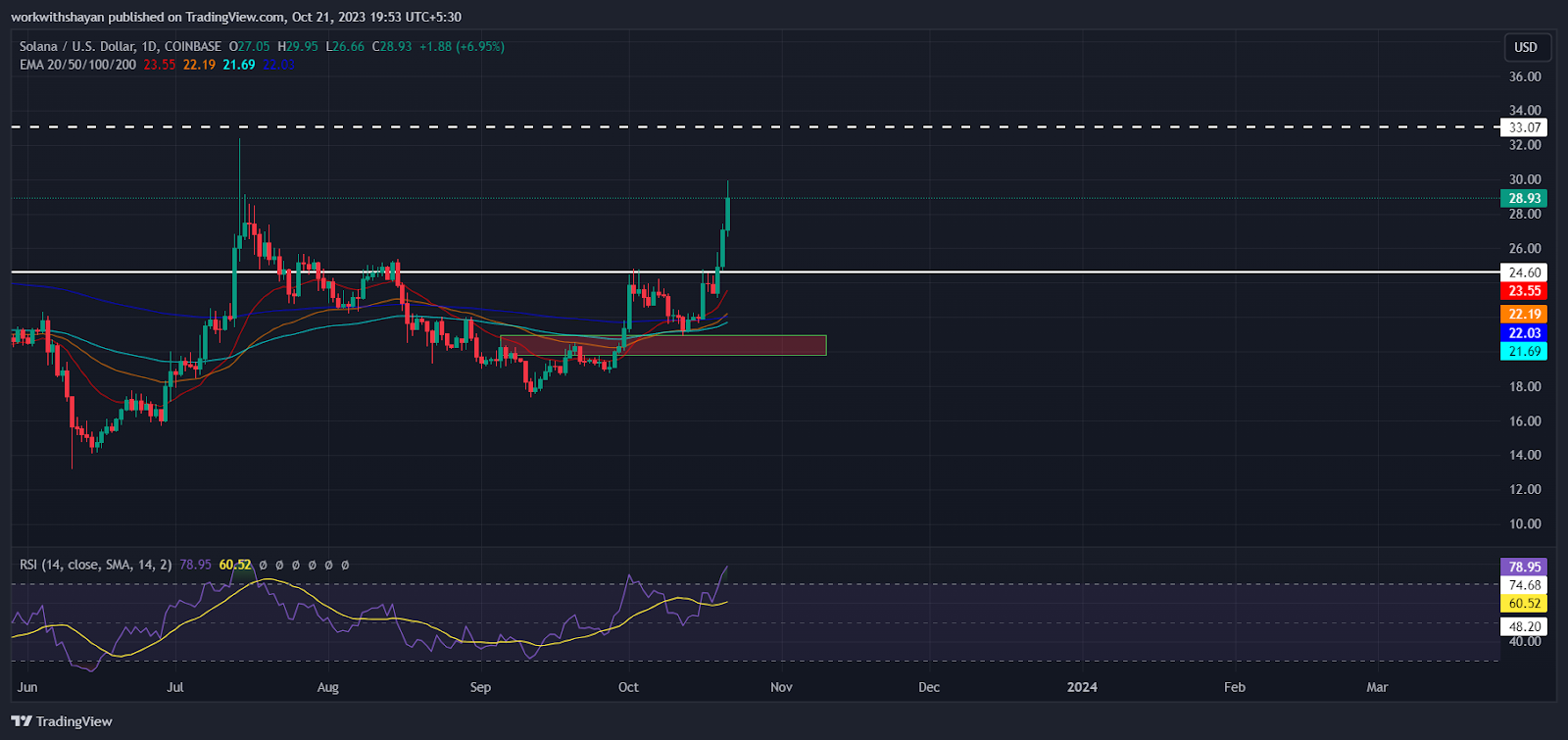1568x740 pixels.
Task: Select the 24.60 horizontal support line label
Action: tap(1524, 272)
